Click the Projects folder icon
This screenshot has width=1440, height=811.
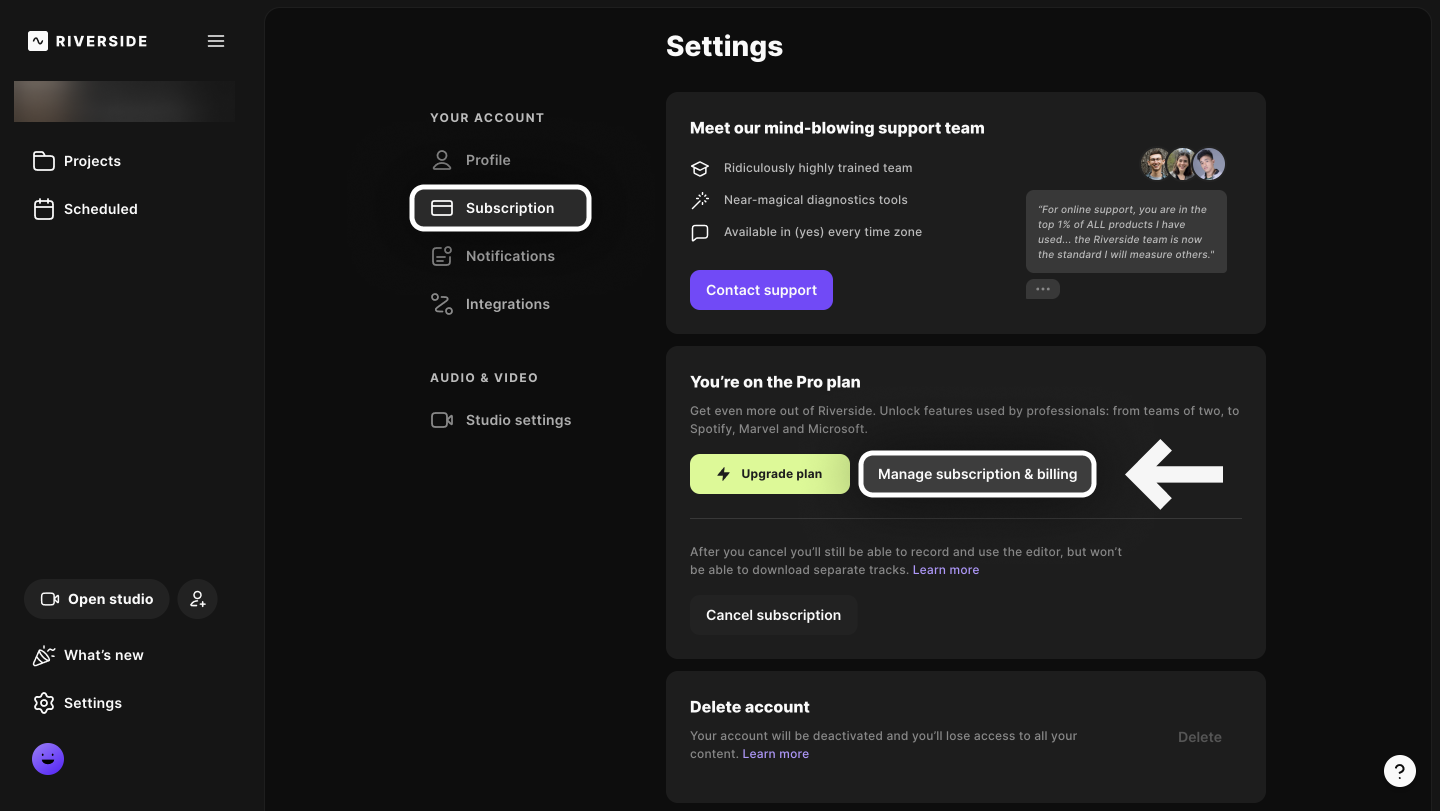44,160
